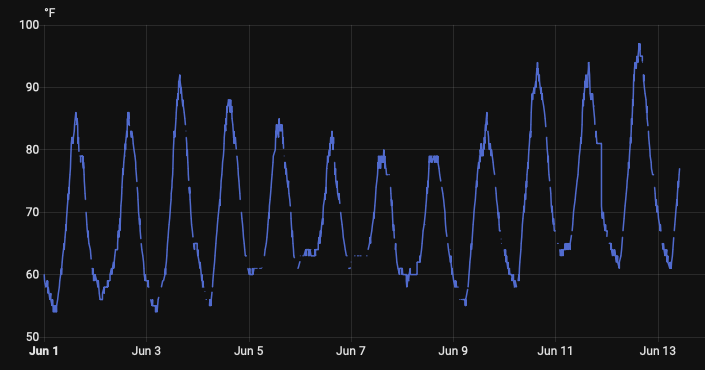The width and height of the screenshot is (705, 370).
Task: Click the 70 y-axis label
Action: pos(32,212)
